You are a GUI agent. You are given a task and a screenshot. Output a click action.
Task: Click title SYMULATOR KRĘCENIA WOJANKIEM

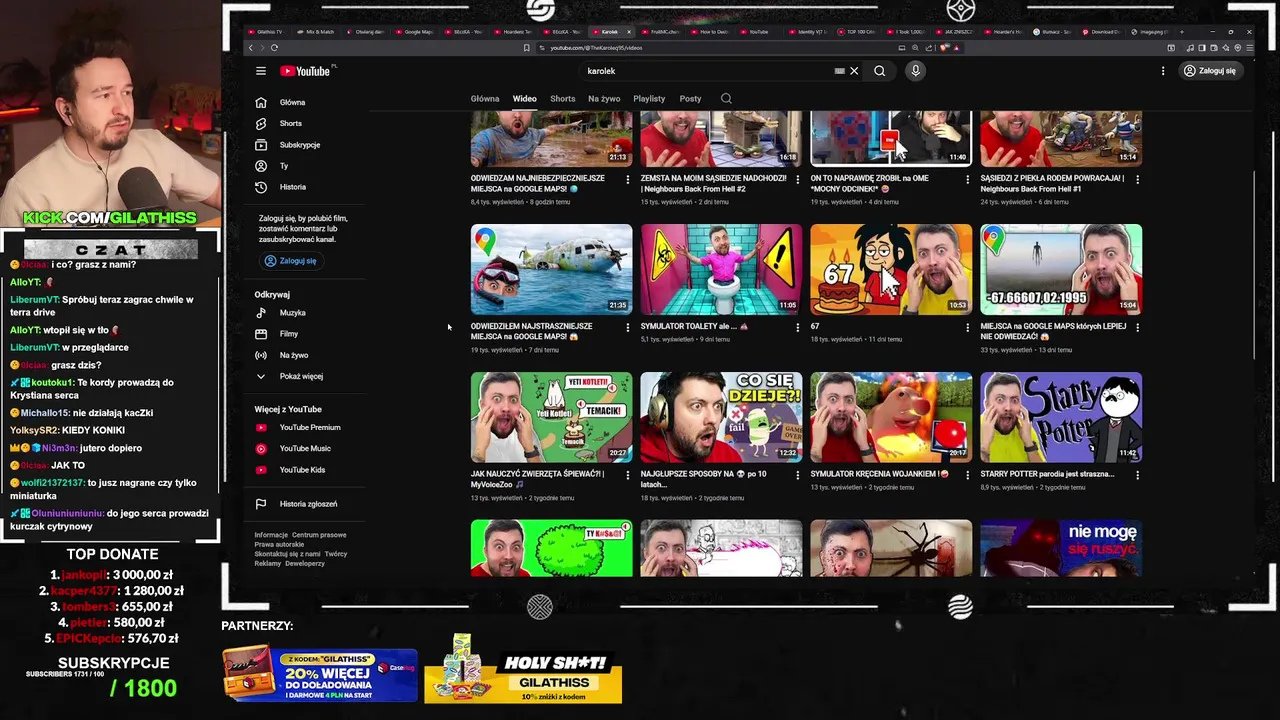point(879,474)
